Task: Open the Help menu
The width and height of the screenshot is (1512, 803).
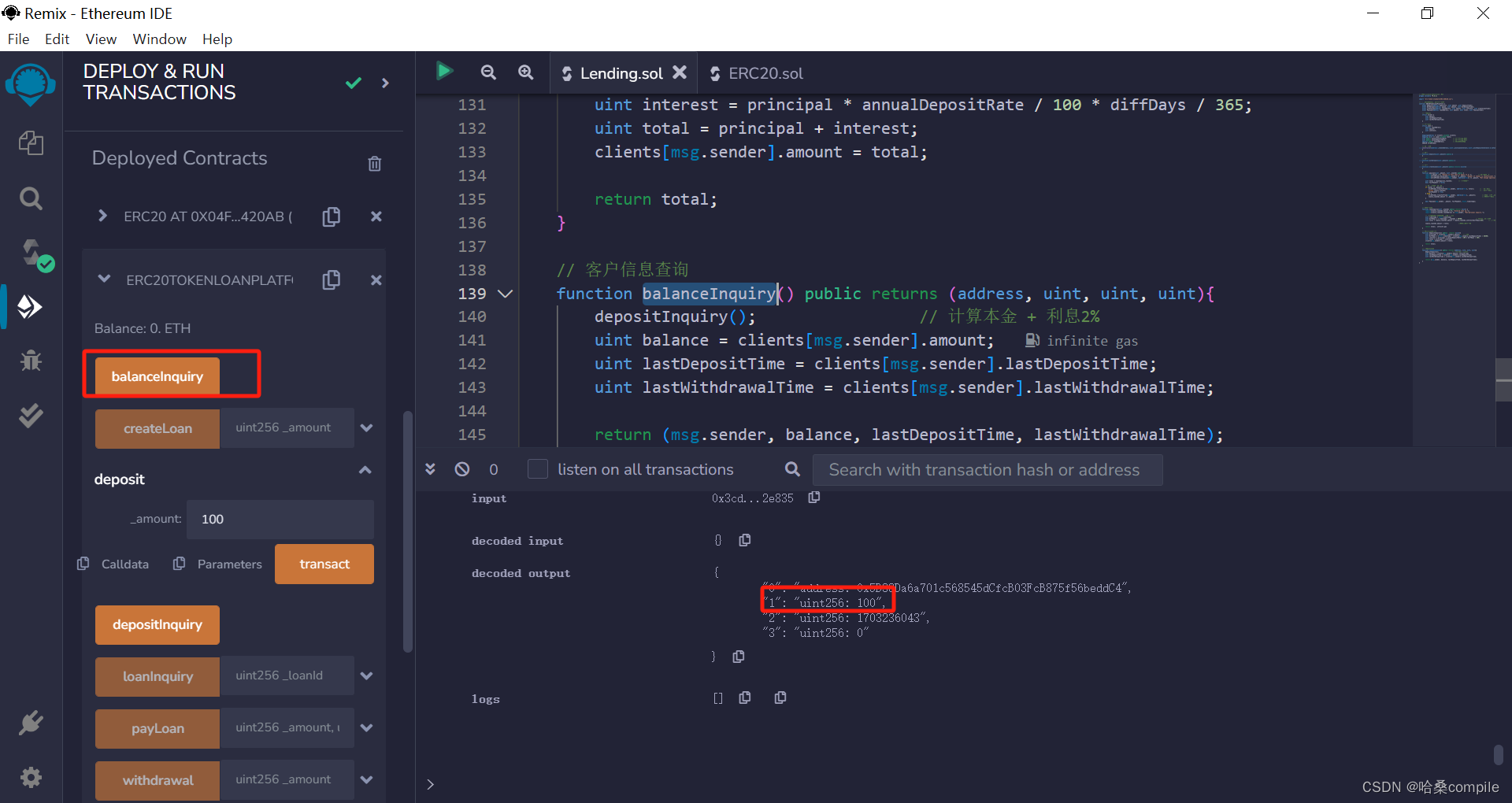Action: [x=217, y=39]
